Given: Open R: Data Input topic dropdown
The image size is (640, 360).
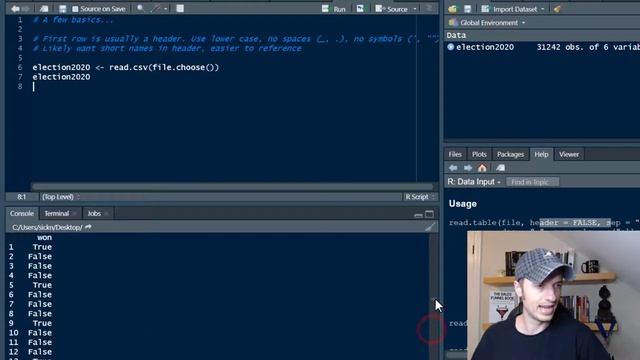Looking at the screenshot, I should tap(474, 182).
